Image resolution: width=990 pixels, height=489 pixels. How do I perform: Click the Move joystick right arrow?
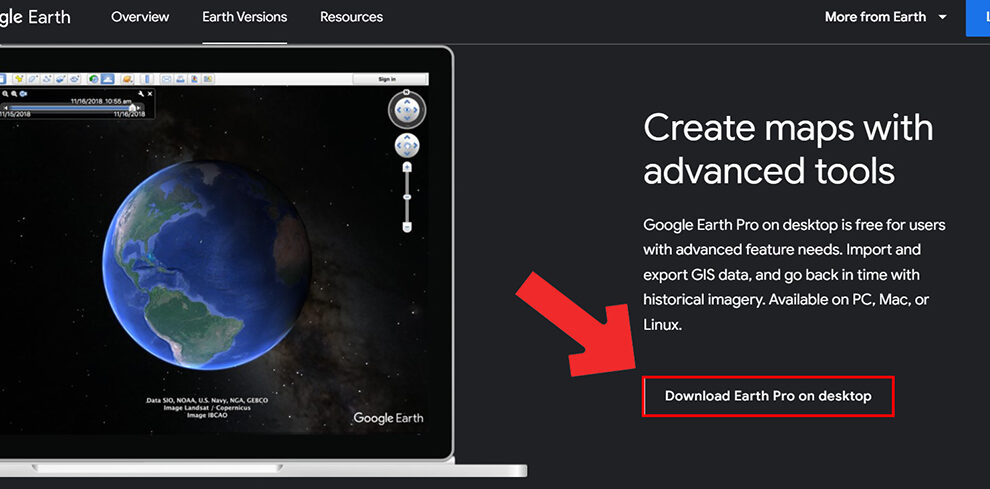click(415, 145)
